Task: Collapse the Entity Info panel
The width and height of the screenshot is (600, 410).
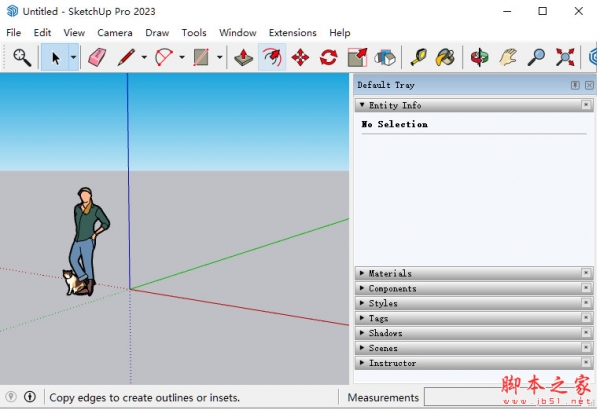Action: [362, 105]
